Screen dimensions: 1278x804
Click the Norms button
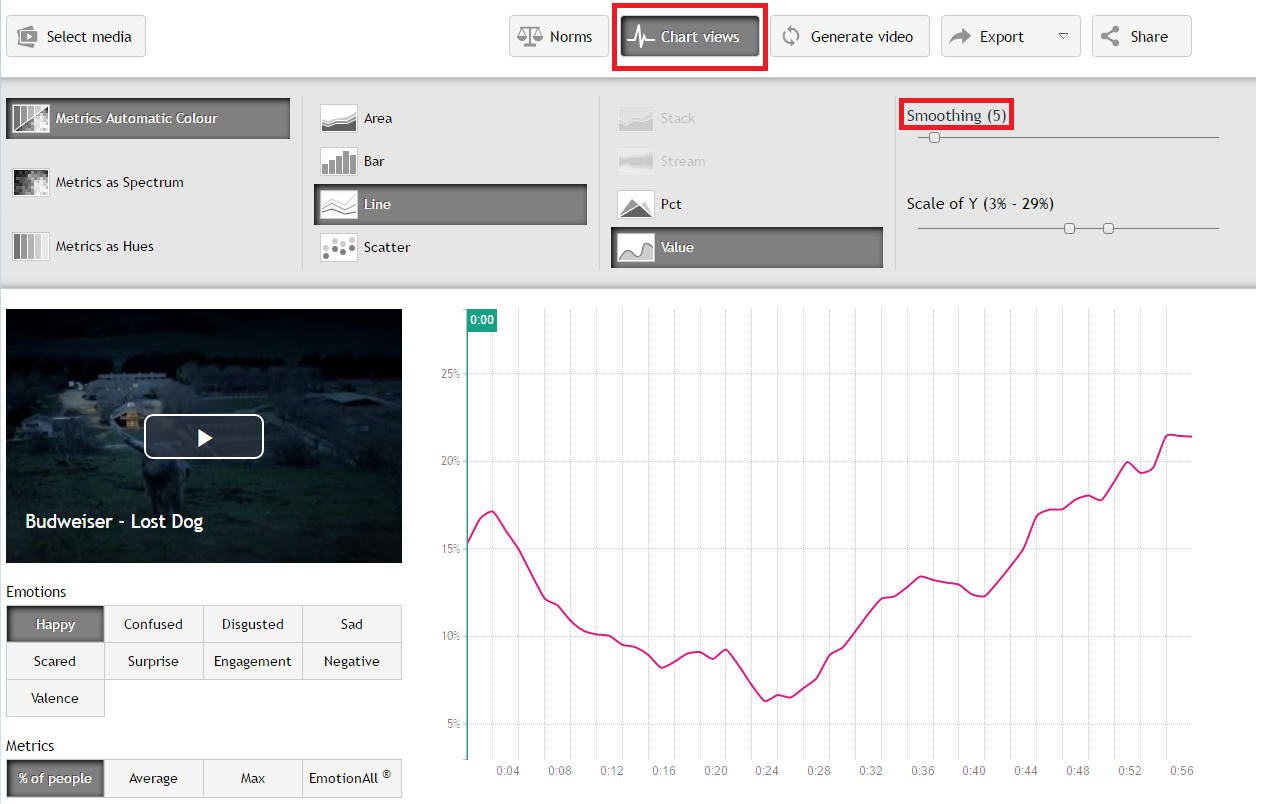pyautogui.click(x=558, y=36)
